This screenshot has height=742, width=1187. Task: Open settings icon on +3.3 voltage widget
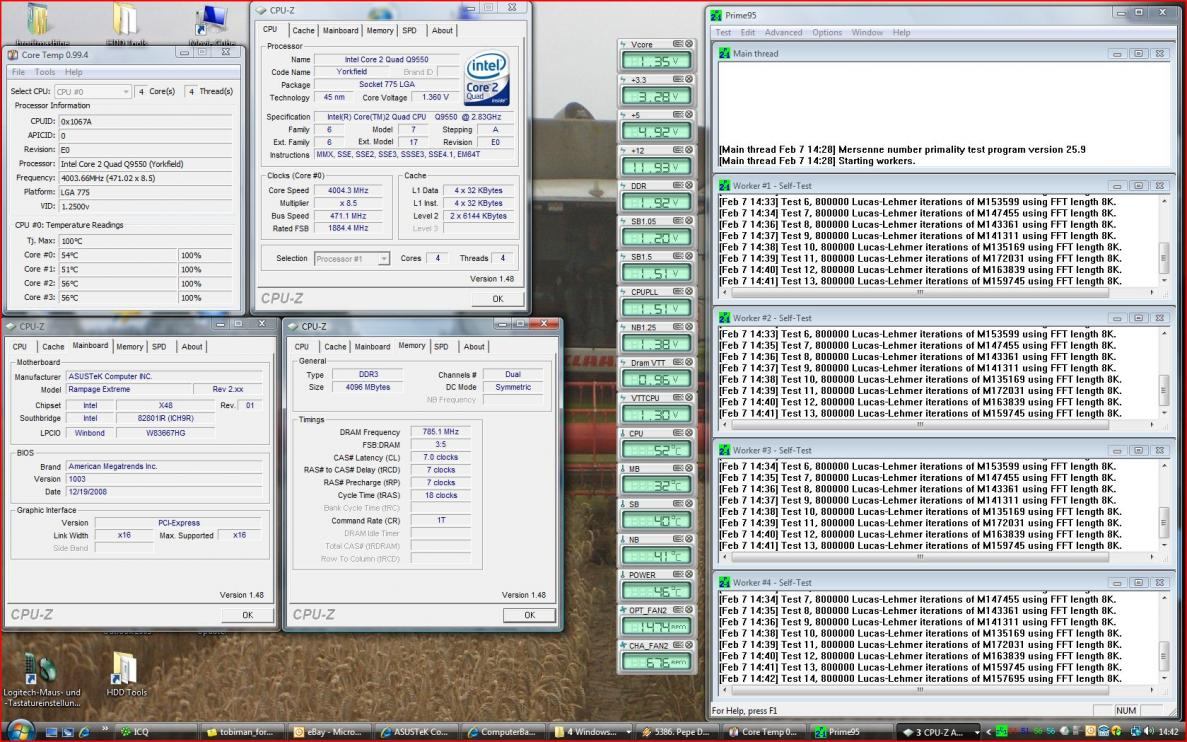pos(678,79)
